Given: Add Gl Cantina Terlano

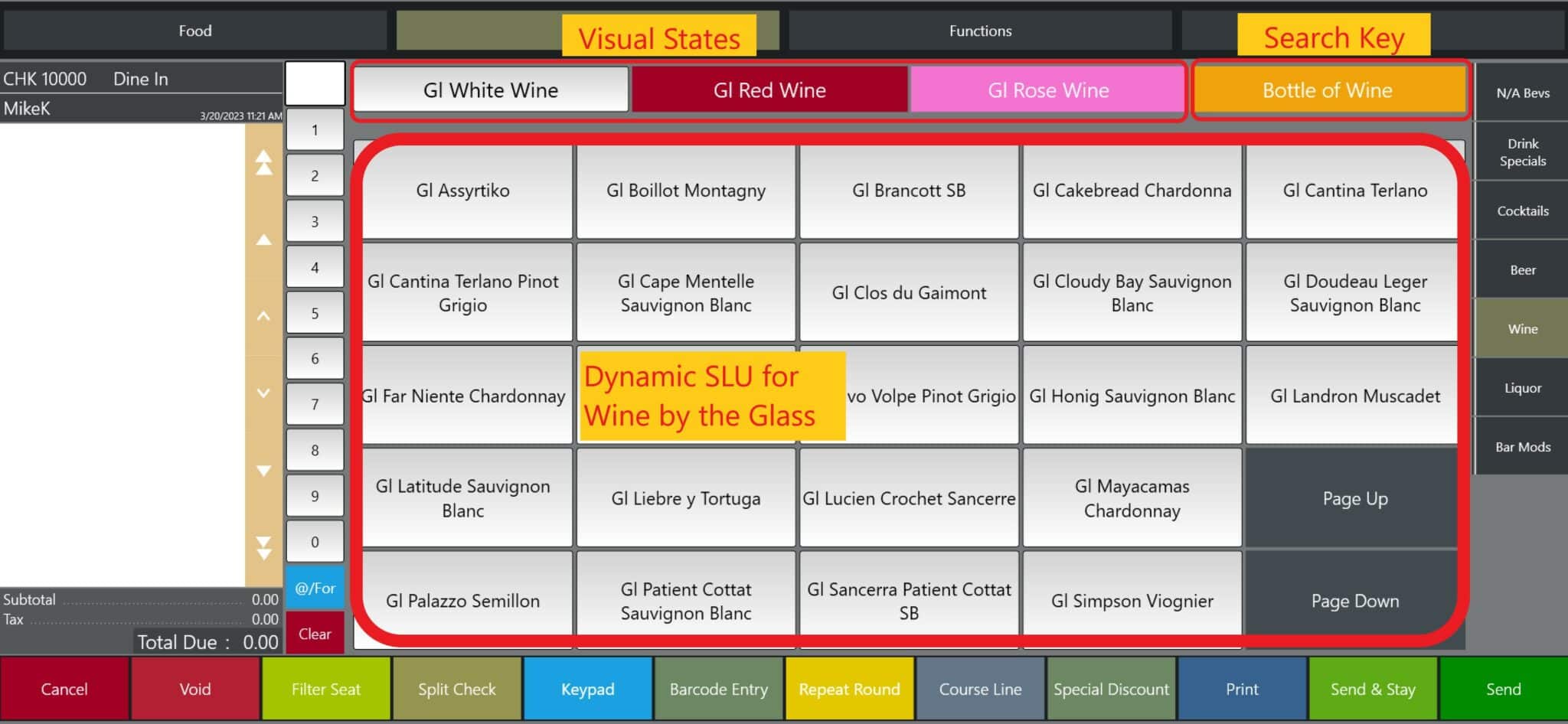Looking at the screenshot, I should pos(1354,191).
